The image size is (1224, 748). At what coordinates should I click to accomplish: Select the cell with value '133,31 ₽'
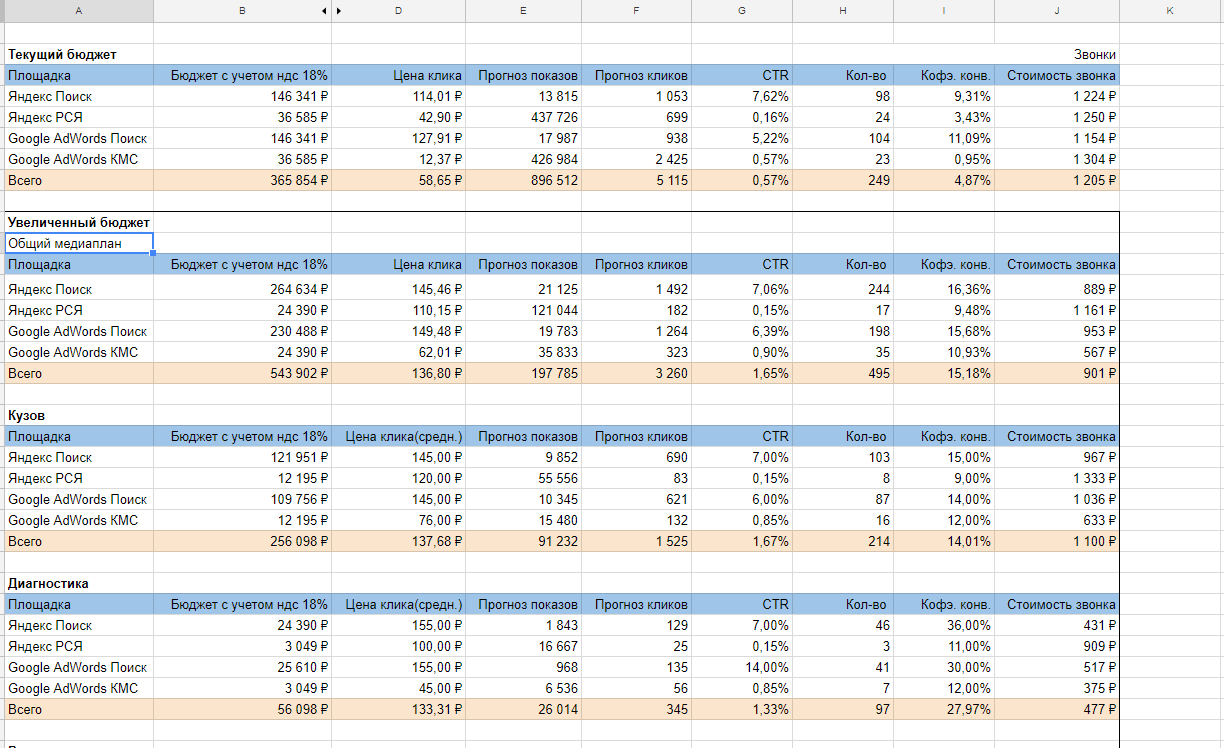(x=398, y=709)
